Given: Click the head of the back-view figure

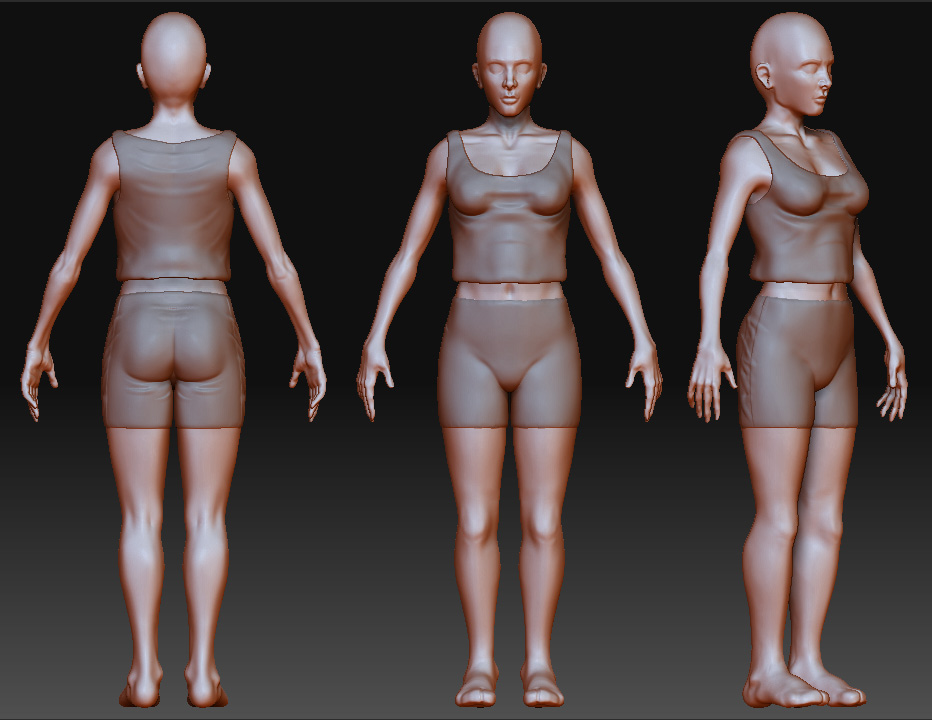Looking at the screenshot, I should 174,59.
